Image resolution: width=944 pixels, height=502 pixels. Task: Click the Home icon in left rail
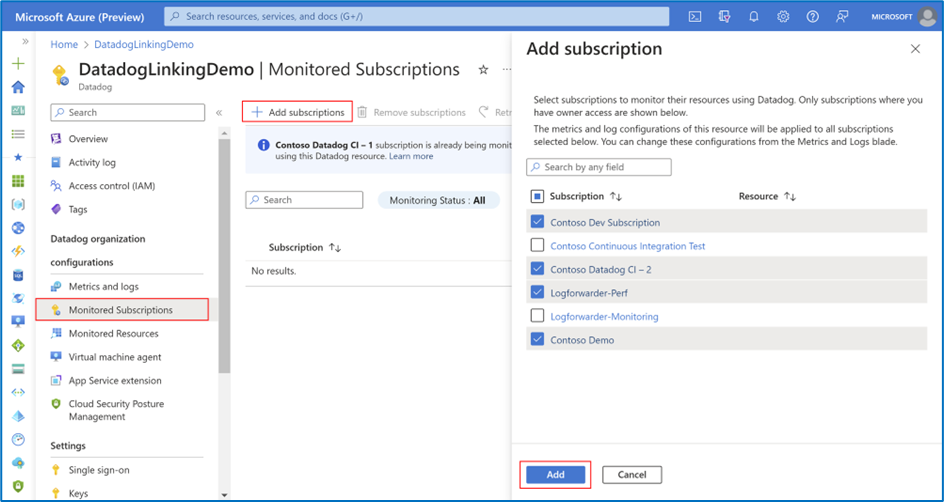18,87
